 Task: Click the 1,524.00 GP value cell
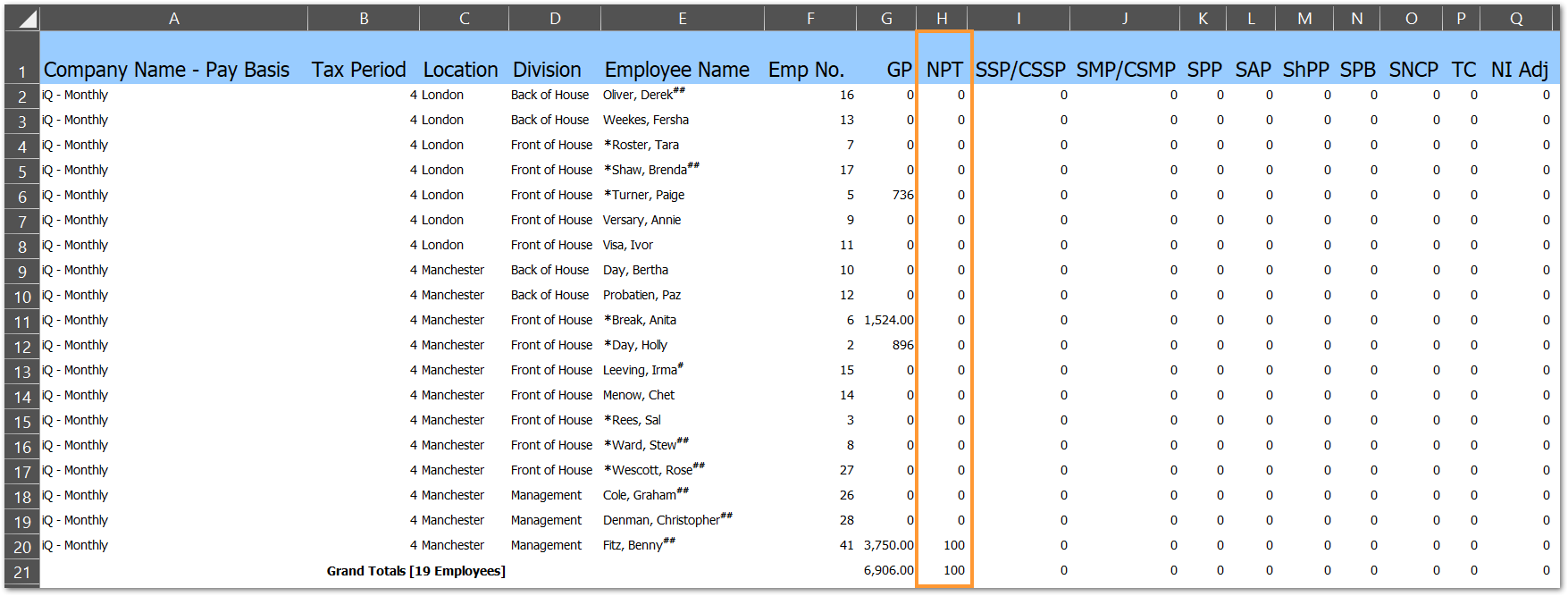(888, 320)
